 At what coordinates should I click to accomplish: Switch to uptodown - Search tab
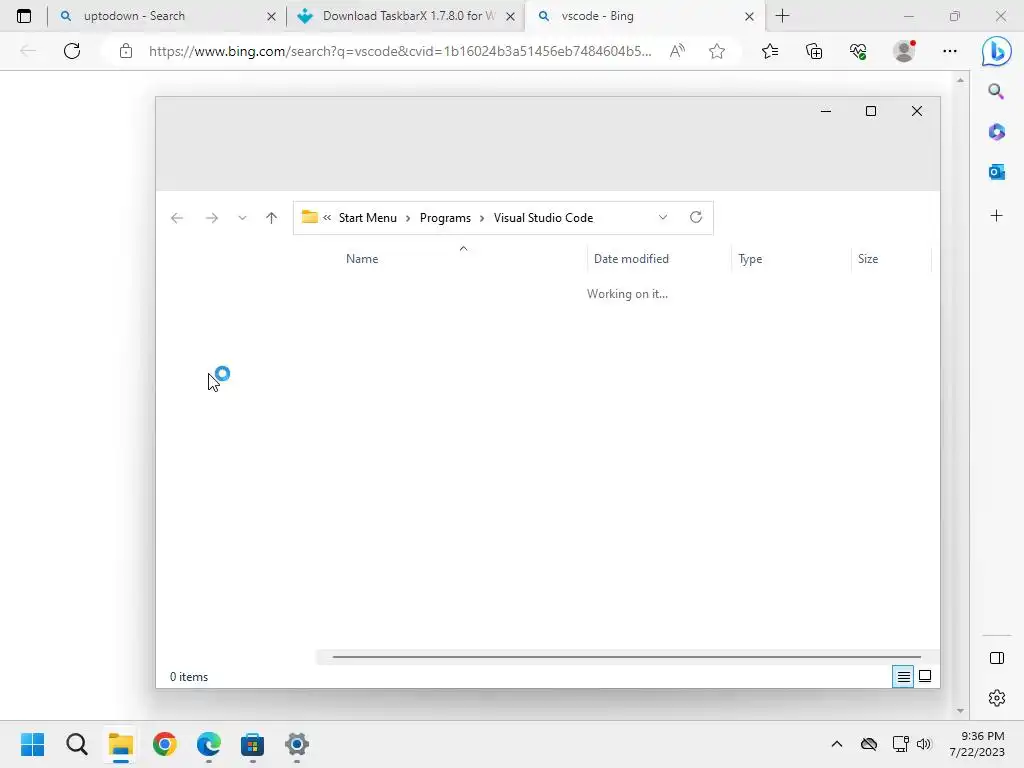167,16
